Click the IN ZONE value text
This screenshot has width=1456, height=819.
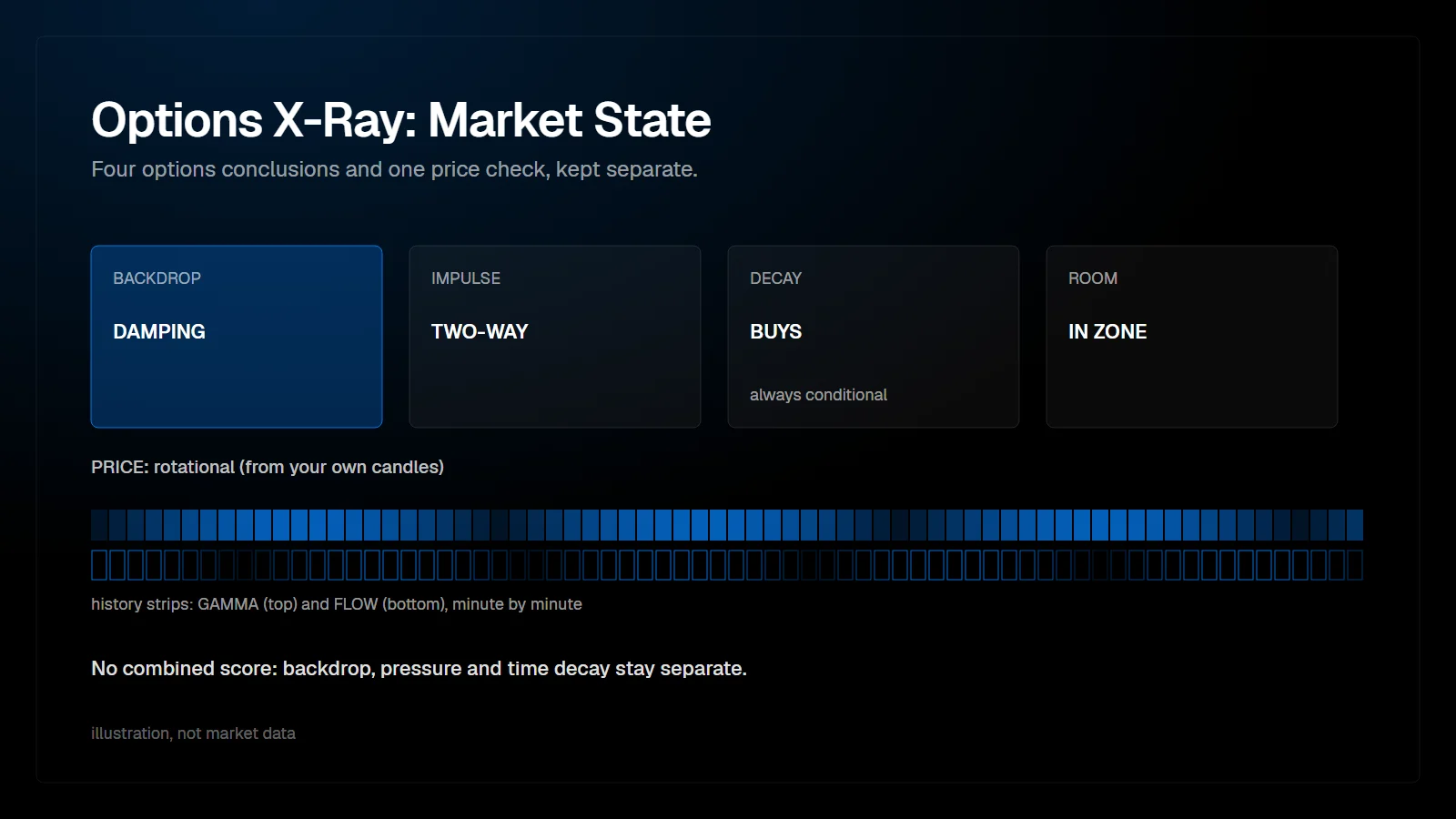(1107, 332)
